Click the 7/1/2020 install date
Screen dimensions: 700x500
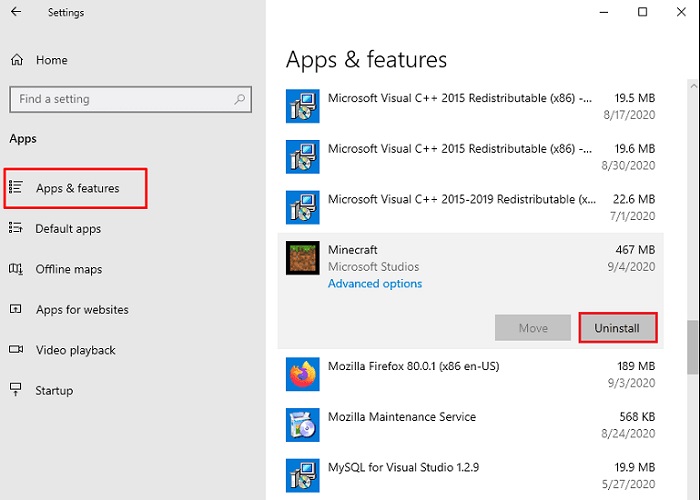(633, 216)
